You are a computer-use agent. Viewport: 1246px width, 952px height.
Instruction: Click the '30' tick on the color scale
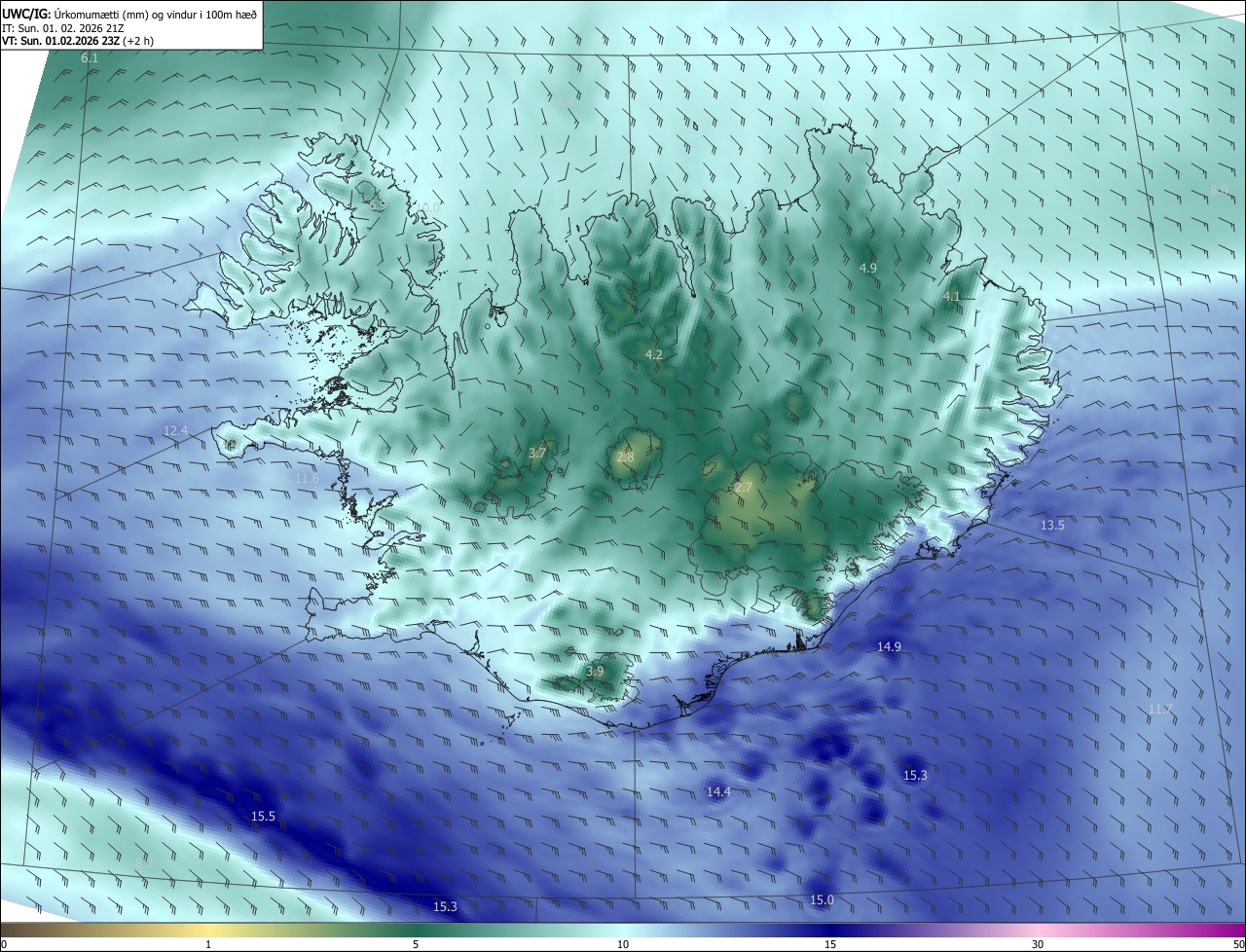1038,944
